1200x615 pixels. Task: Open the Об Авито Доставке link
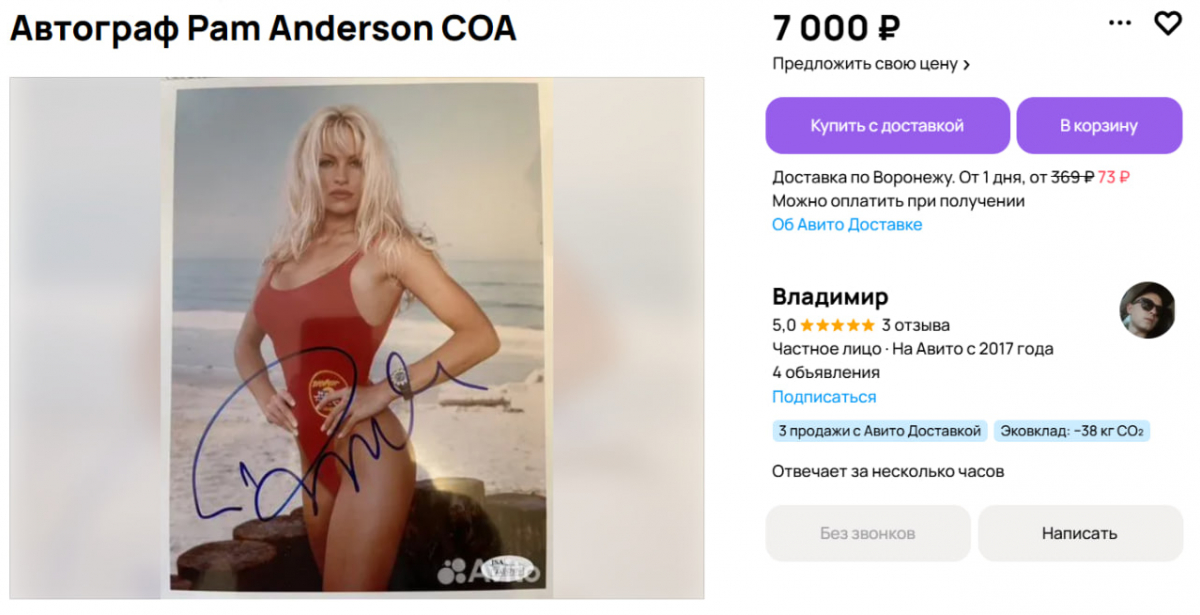(x=847, y=224)
